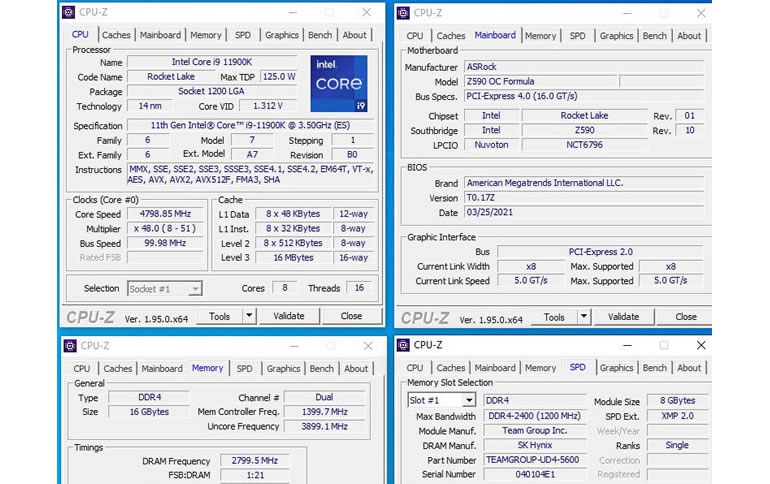
Task: Open the Socket #1 selection dropdown
Action: pyautogui.click(x=165, y=289)
